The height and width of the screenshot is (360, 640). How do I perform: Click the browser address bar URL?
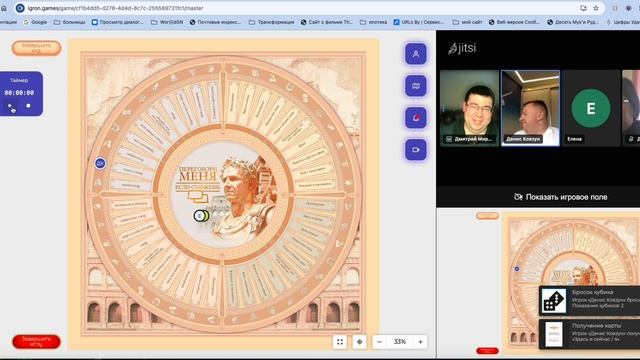(115, 8)
